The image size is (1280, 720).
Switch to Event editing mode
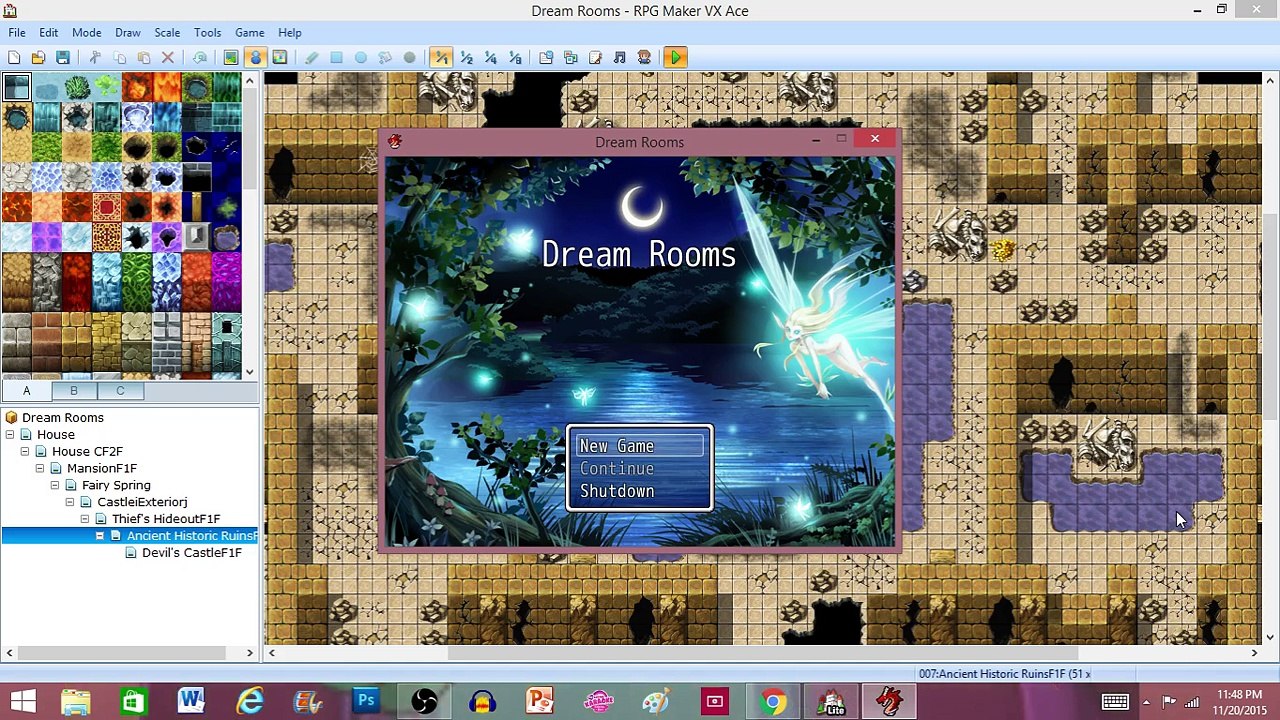(256, 58)
